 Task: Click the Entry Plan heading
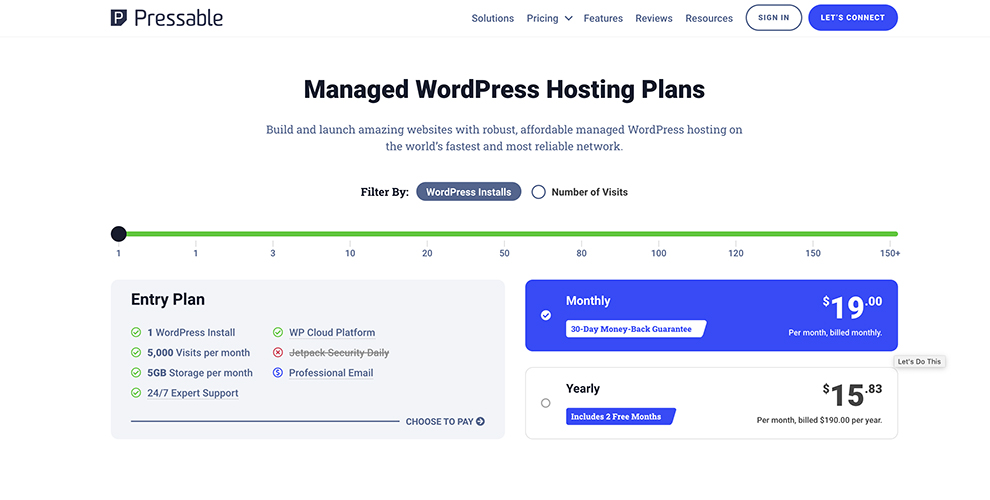coord(168,299)
